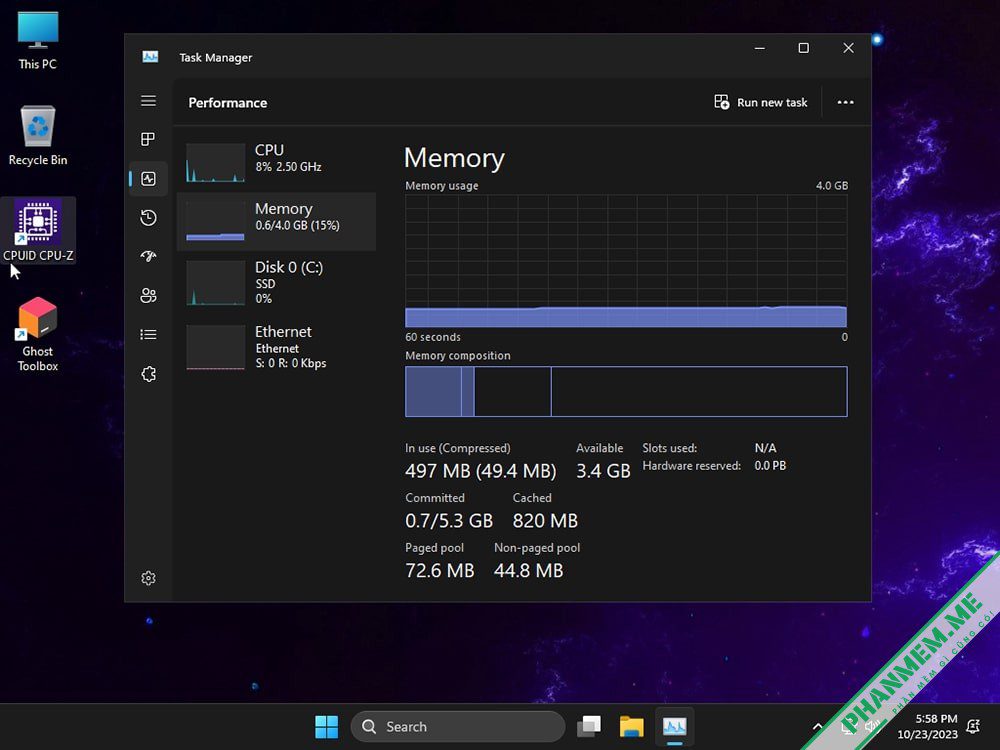Viewport: 1000px width, 750px height.
Task: Click the "4.0 GB" graph maximum label
Action: [x=832, y=186]
